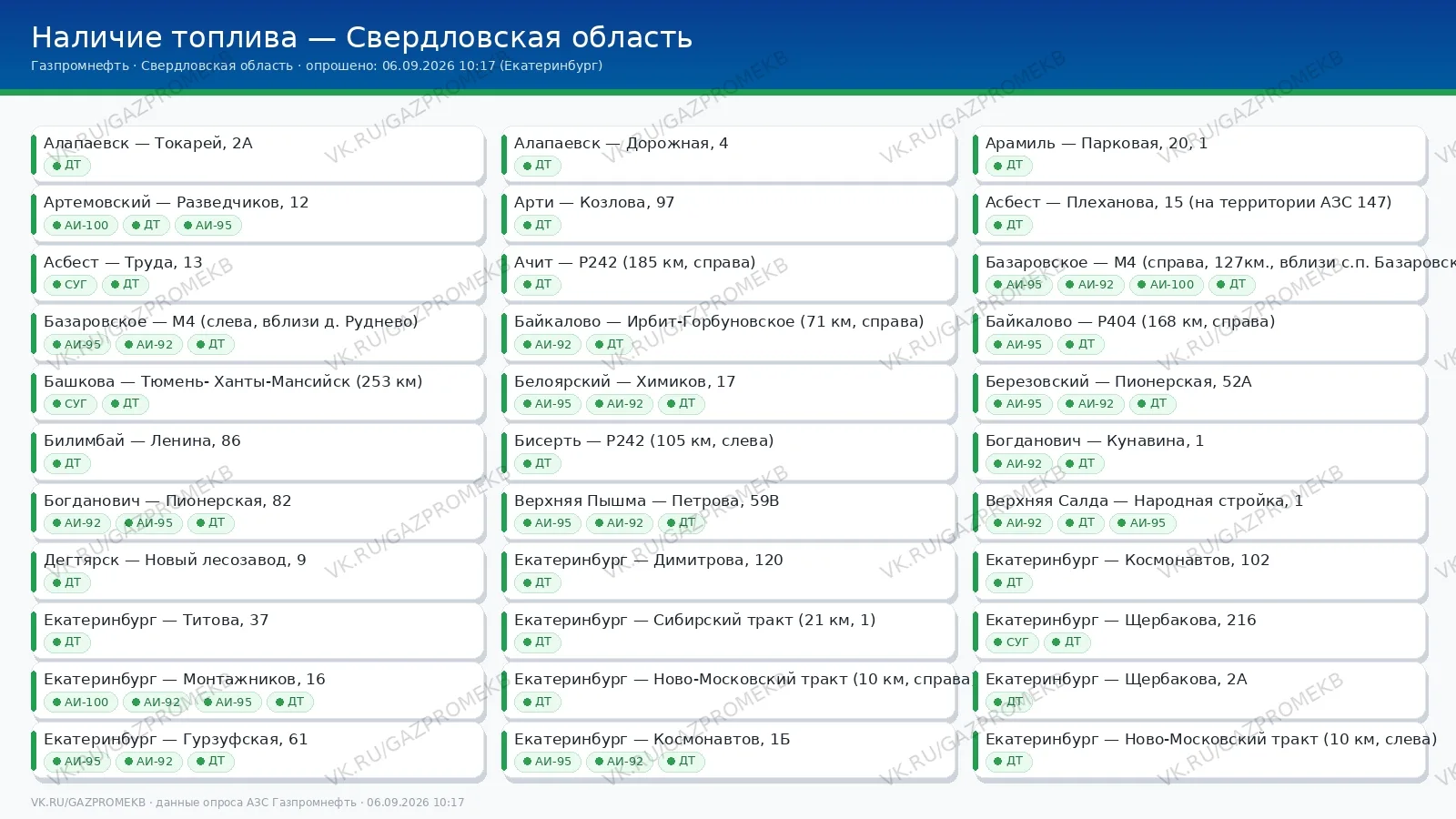Click the СУГ tag under Башкова — Тюмень- Ханты-Мансийск
The image size is (1456, 819).
pyautogui.click(x=70, y=404)
